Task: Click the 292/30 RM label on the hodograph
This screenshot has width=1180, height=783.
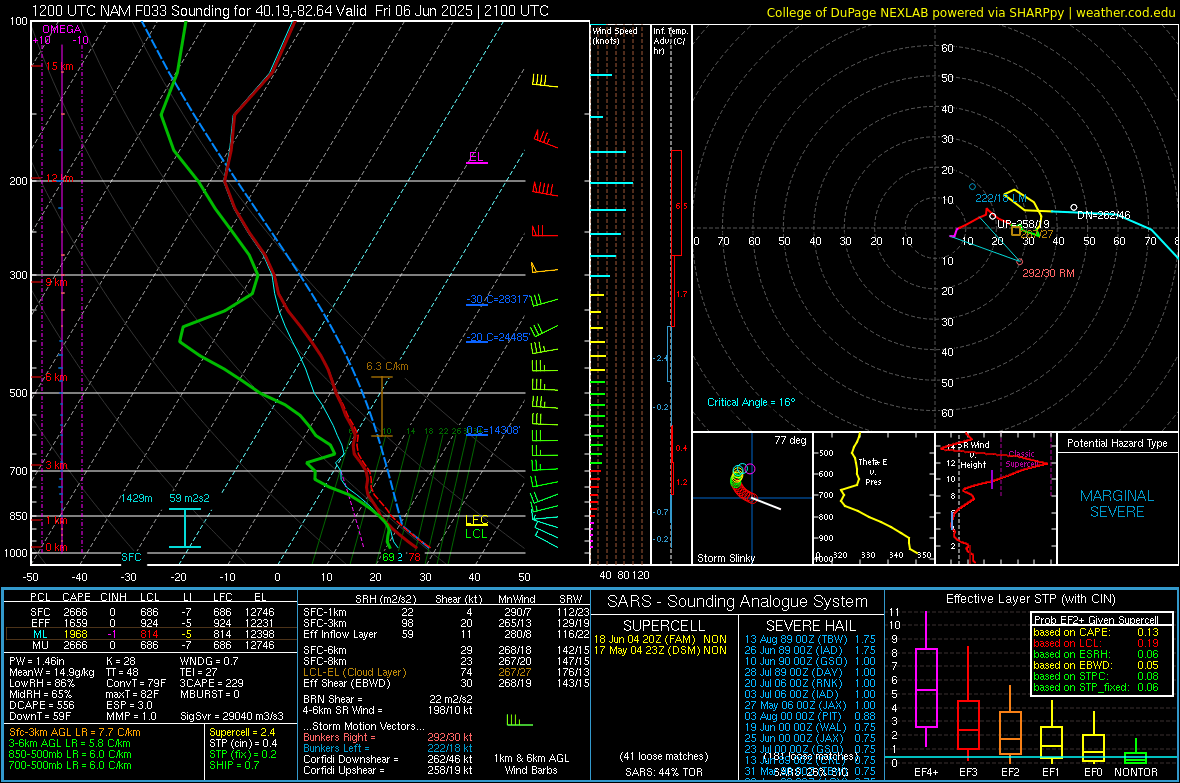Action: tap(1048, 273)
